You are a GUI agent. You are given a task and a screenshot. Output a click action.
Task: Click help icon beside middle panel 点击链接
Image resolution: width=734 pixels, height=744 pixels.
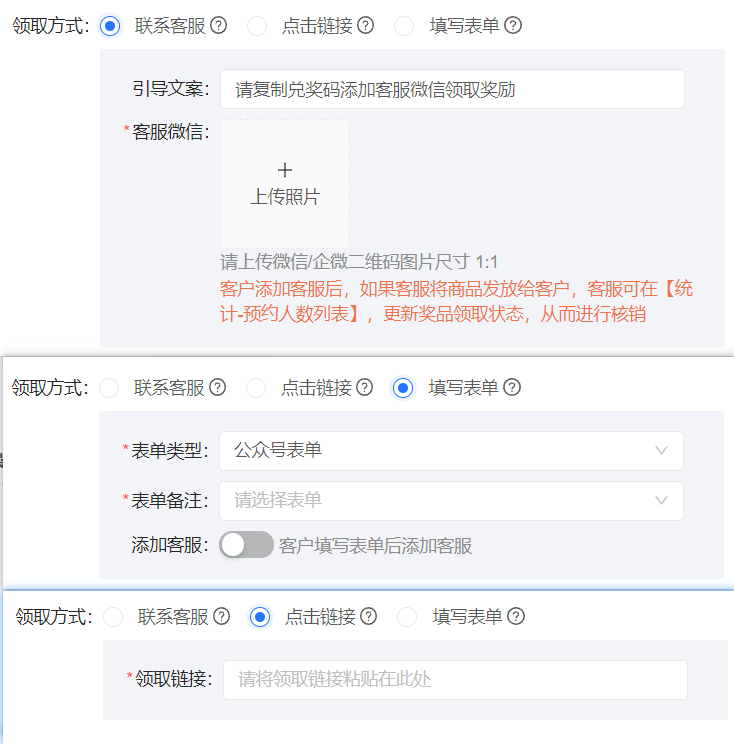click(364, 387)
